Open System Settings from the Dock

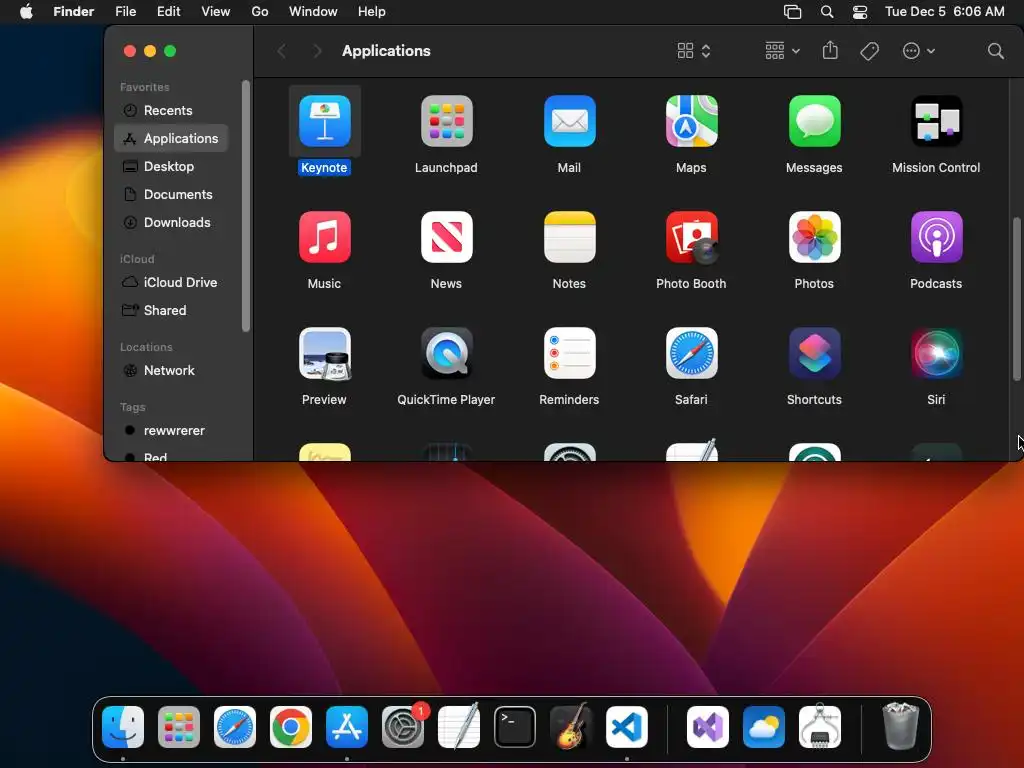pos(403,727)
